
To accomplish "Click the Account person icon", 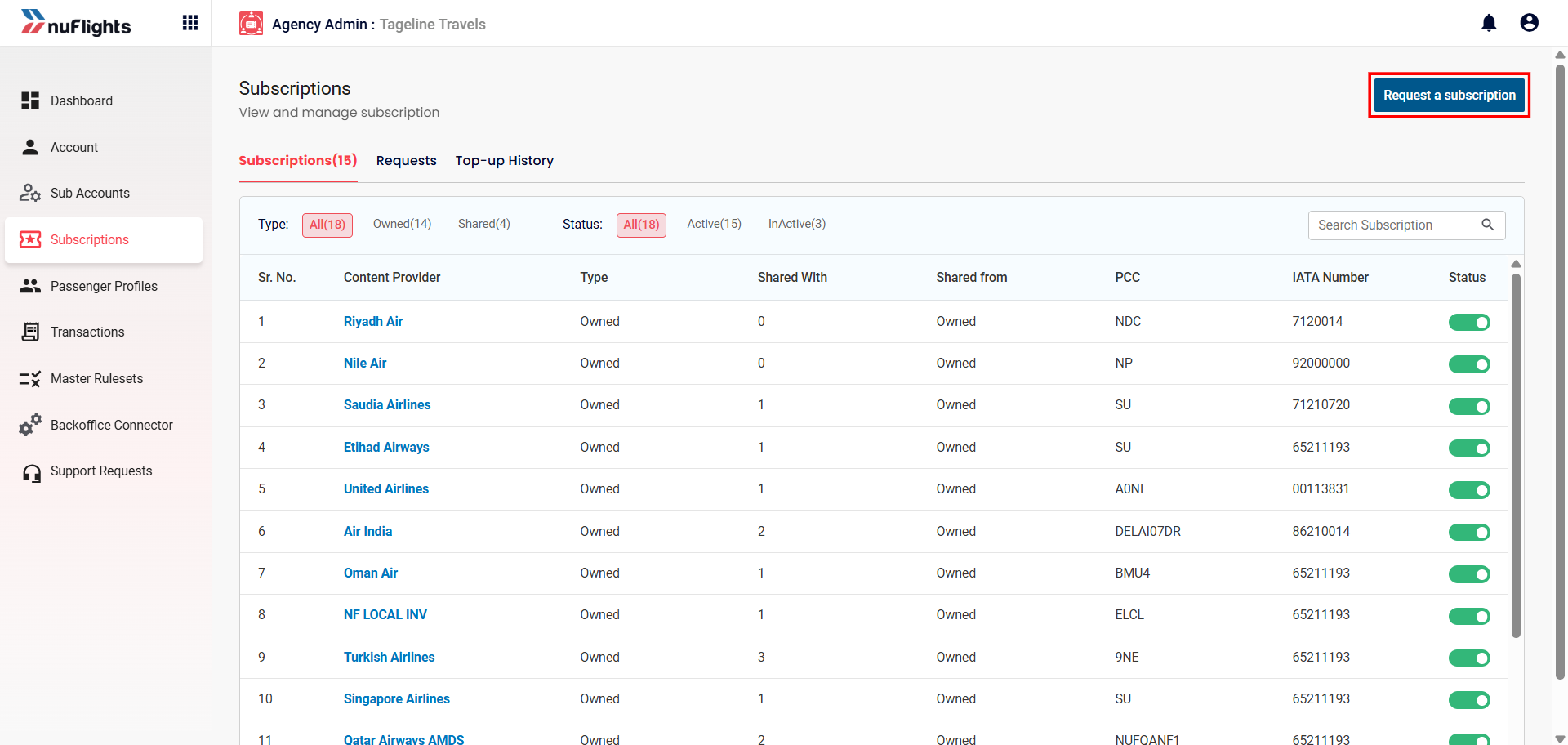I will tap(30, 147).
